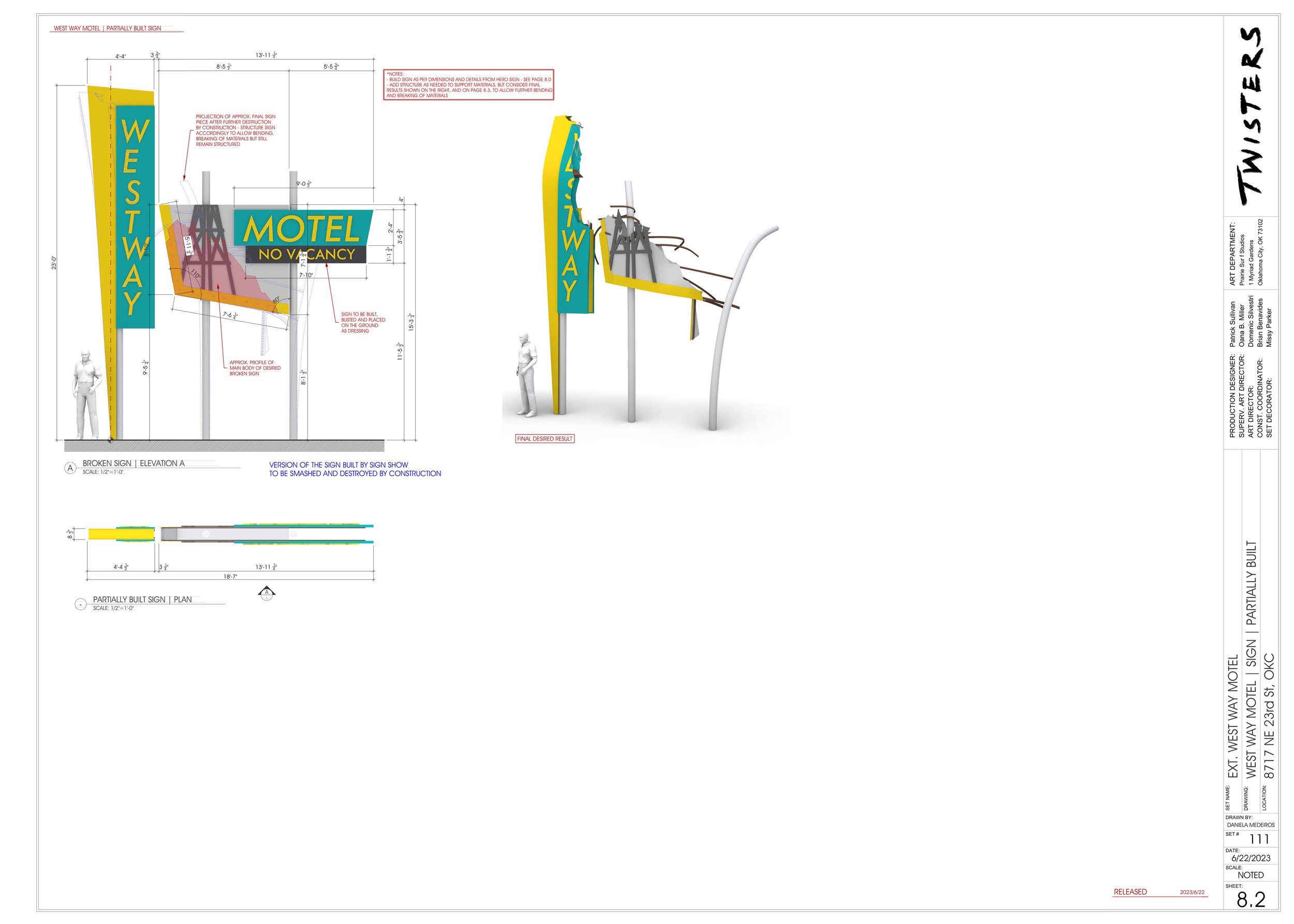Click the 11'-5 1/2" vertical dimension
This screenshot has height=924, width=1294.
tap(400, 352)
